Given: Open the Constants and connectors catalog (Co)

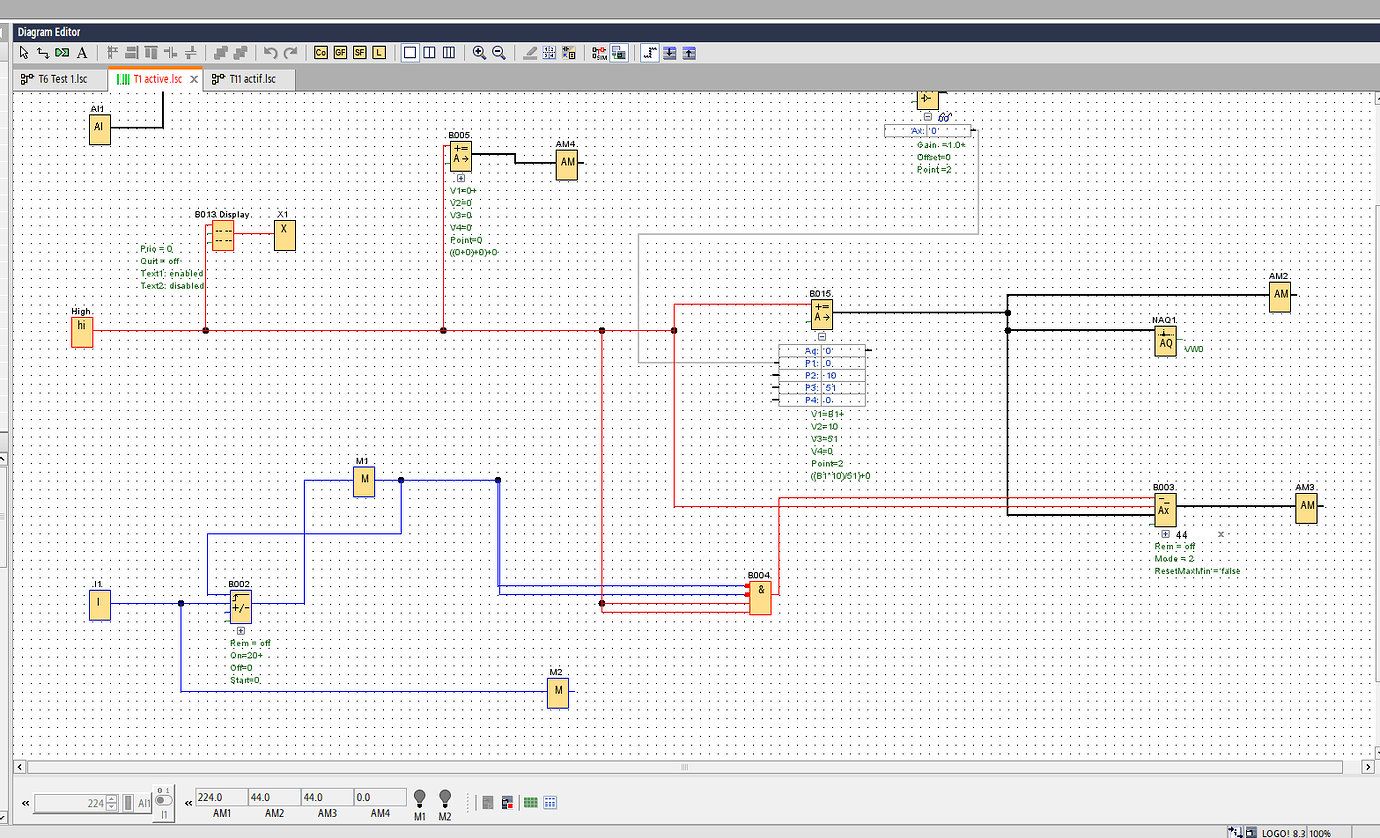Looking at the screenshot, I should [320, 52].
